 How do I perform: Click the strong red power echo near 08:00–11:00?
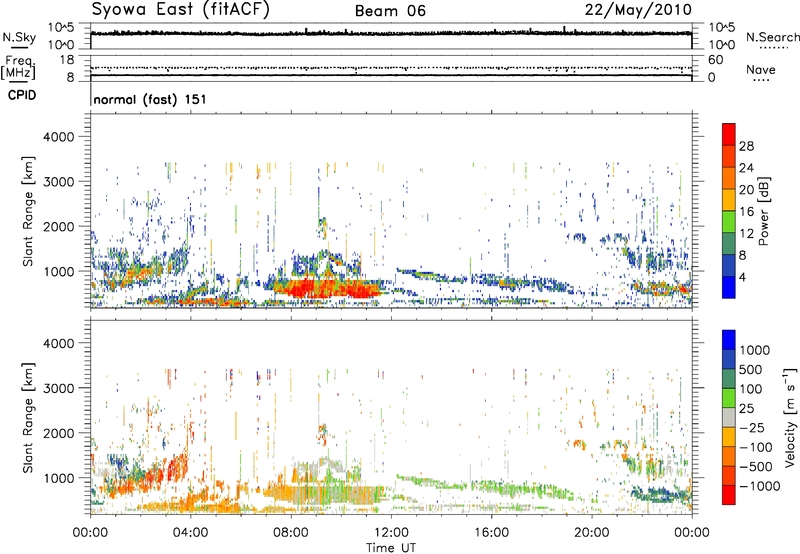327,289
